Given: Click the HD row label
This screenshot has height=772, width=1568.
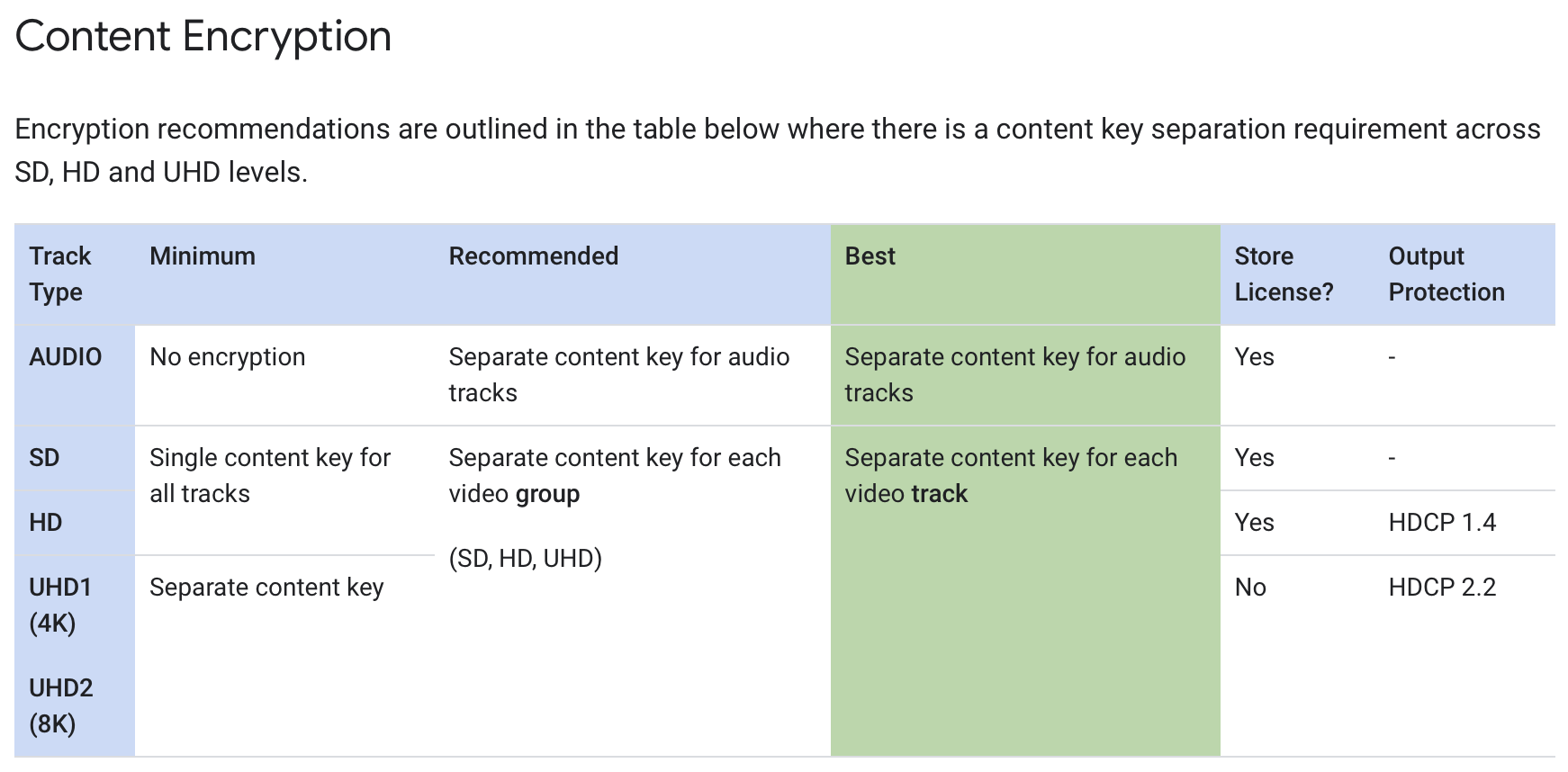Looking at the screenshot, I should click(x=46, y=523).
